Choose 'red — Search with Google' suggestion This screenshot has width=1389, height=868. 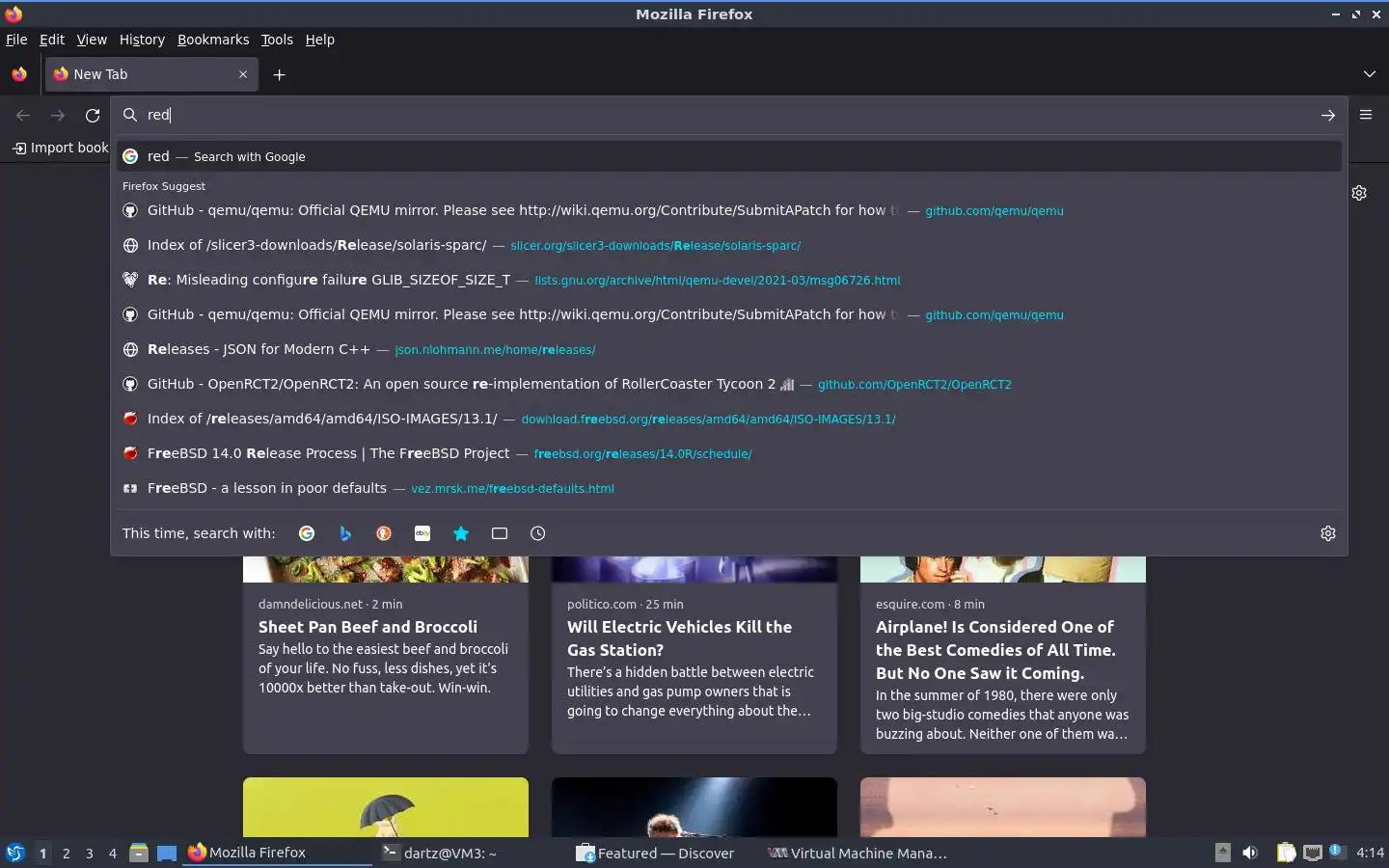(729, 156)
